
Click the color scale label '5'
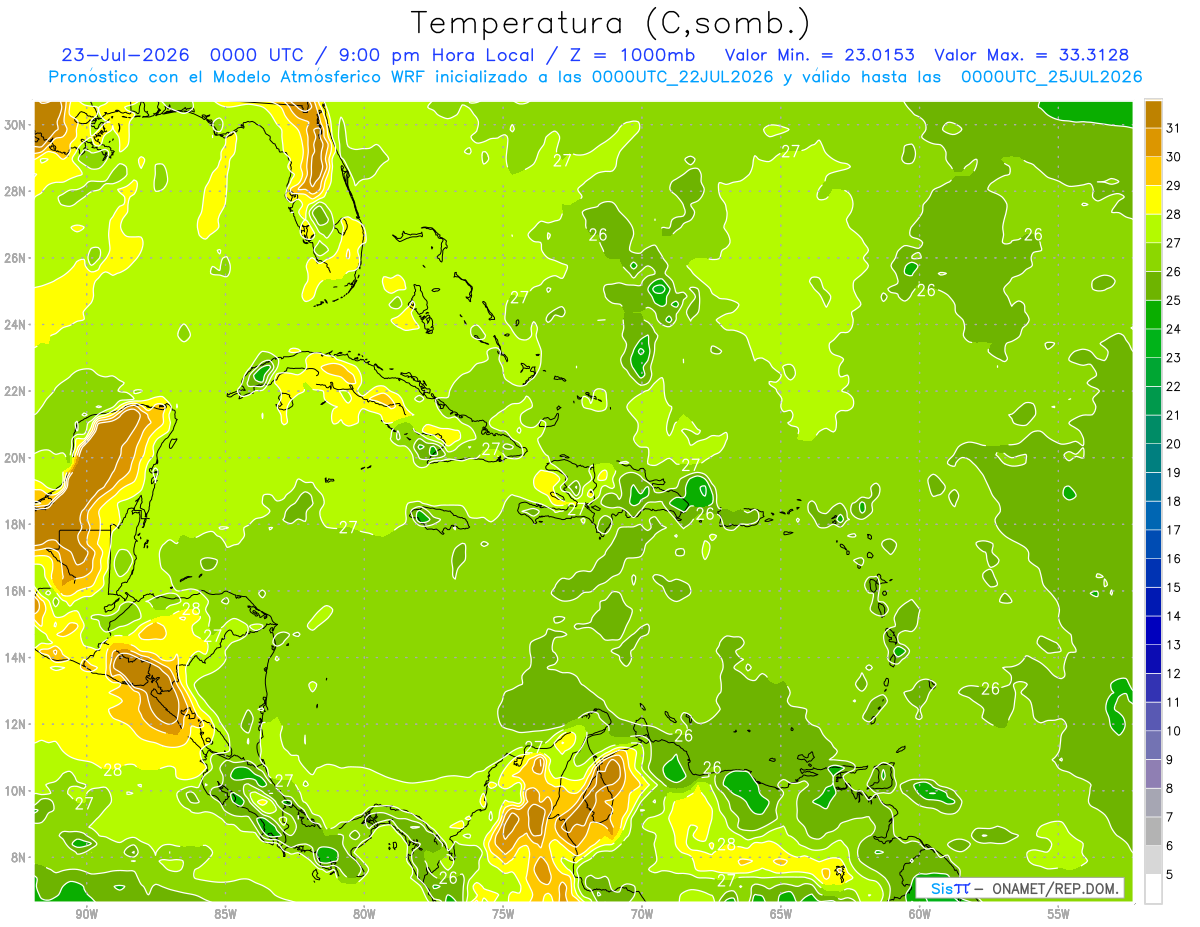(1170, 875)
